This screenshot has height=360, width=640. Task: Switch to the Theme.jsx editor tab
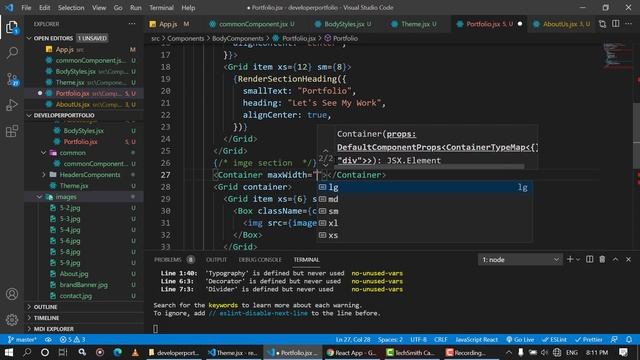point(414,24)
